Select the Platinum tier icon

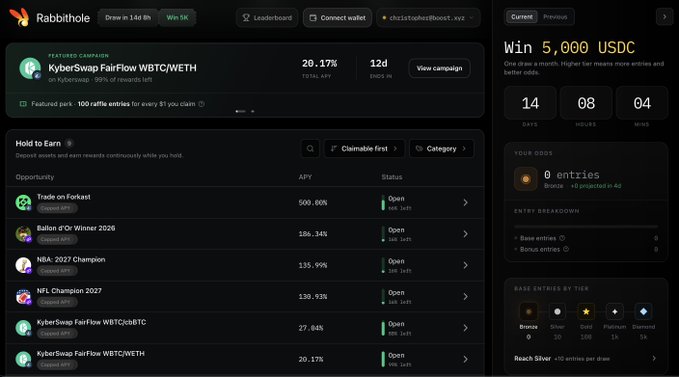[x=614, y=312]
